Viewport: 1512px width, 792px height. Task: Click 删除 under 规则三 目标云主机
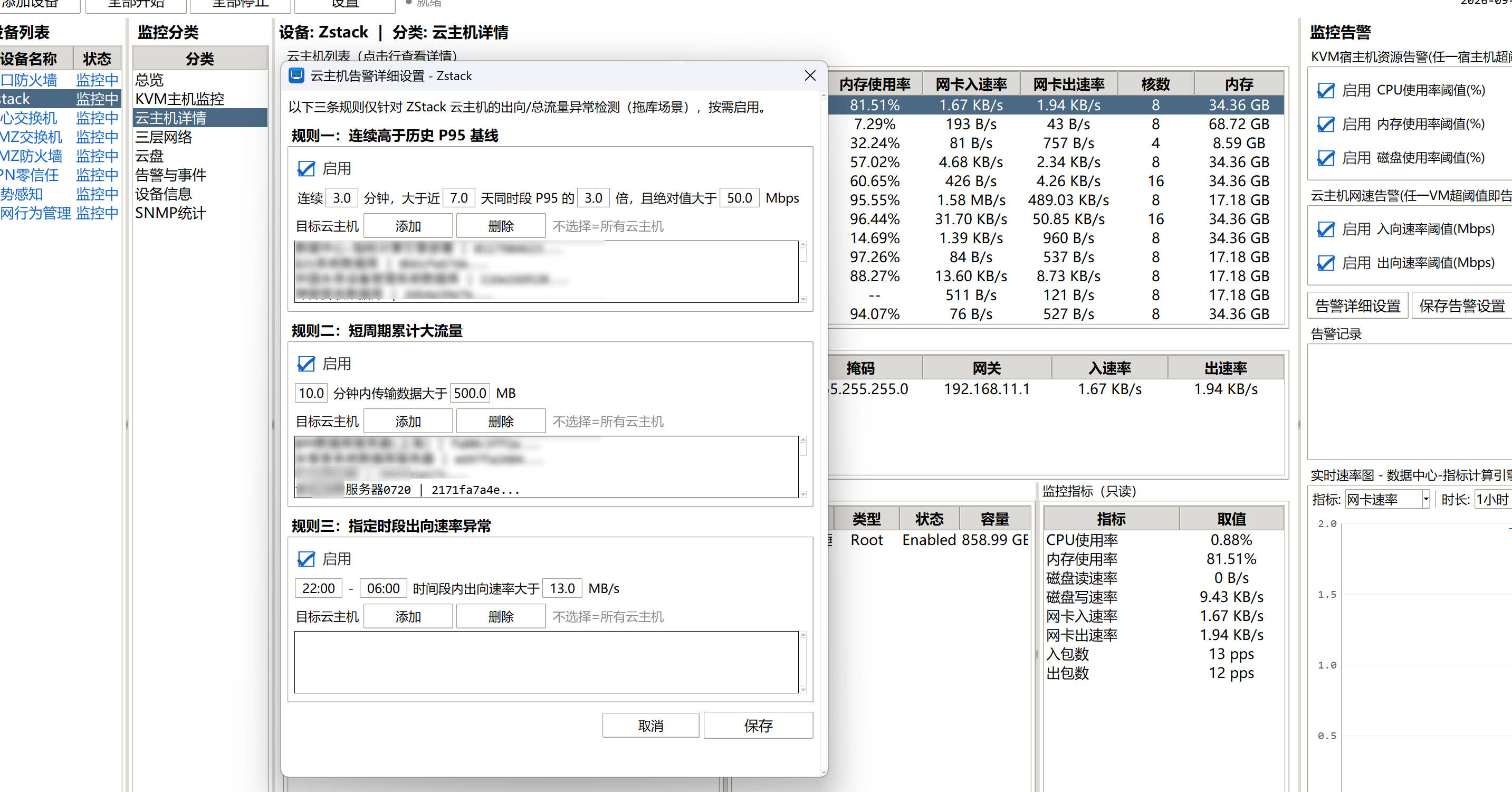[501, 616]
